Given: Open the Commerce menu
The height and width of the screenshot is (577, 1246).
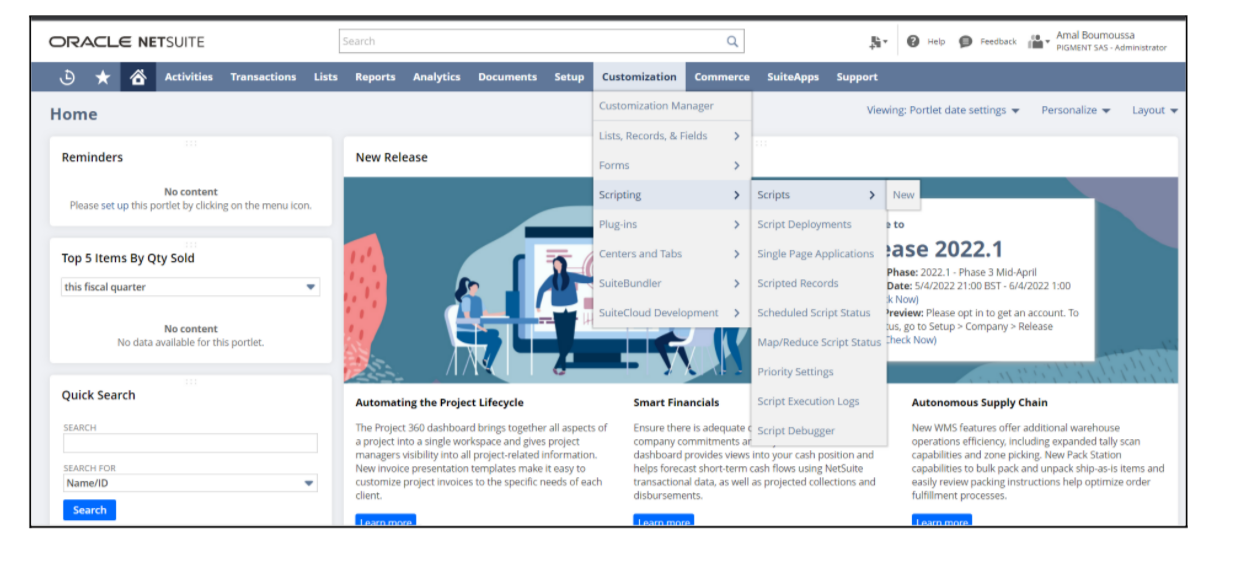Looking at the screenshot, I should 722,77.
